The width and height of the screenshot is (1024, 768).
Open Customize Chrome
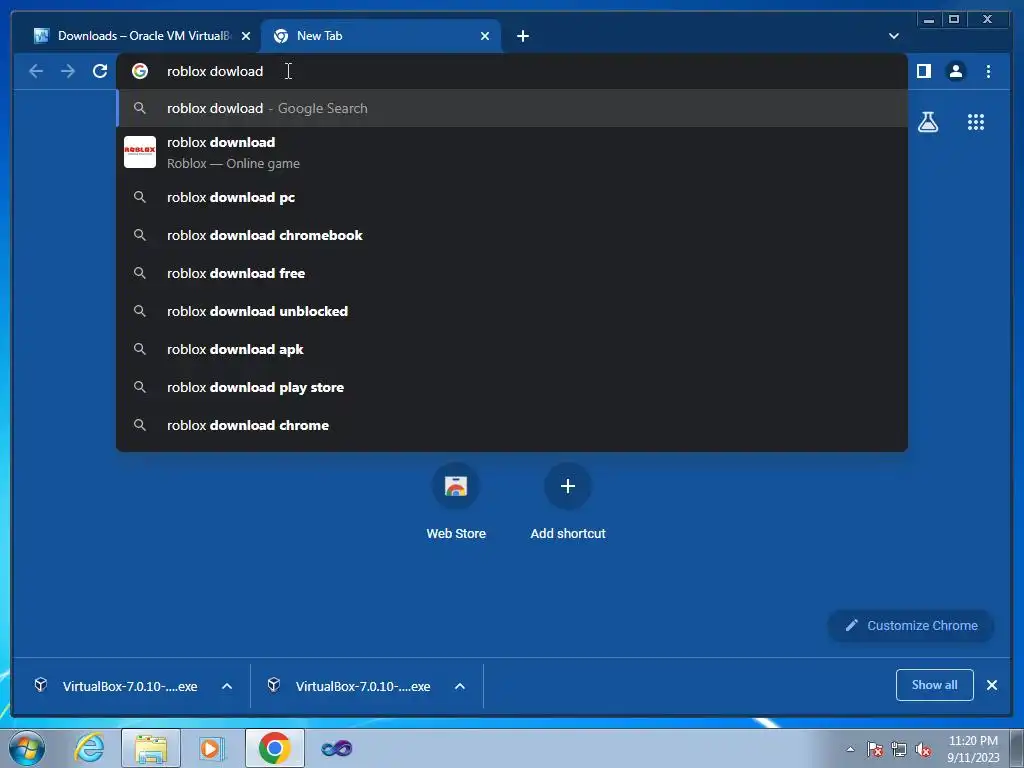click(911, 626)
